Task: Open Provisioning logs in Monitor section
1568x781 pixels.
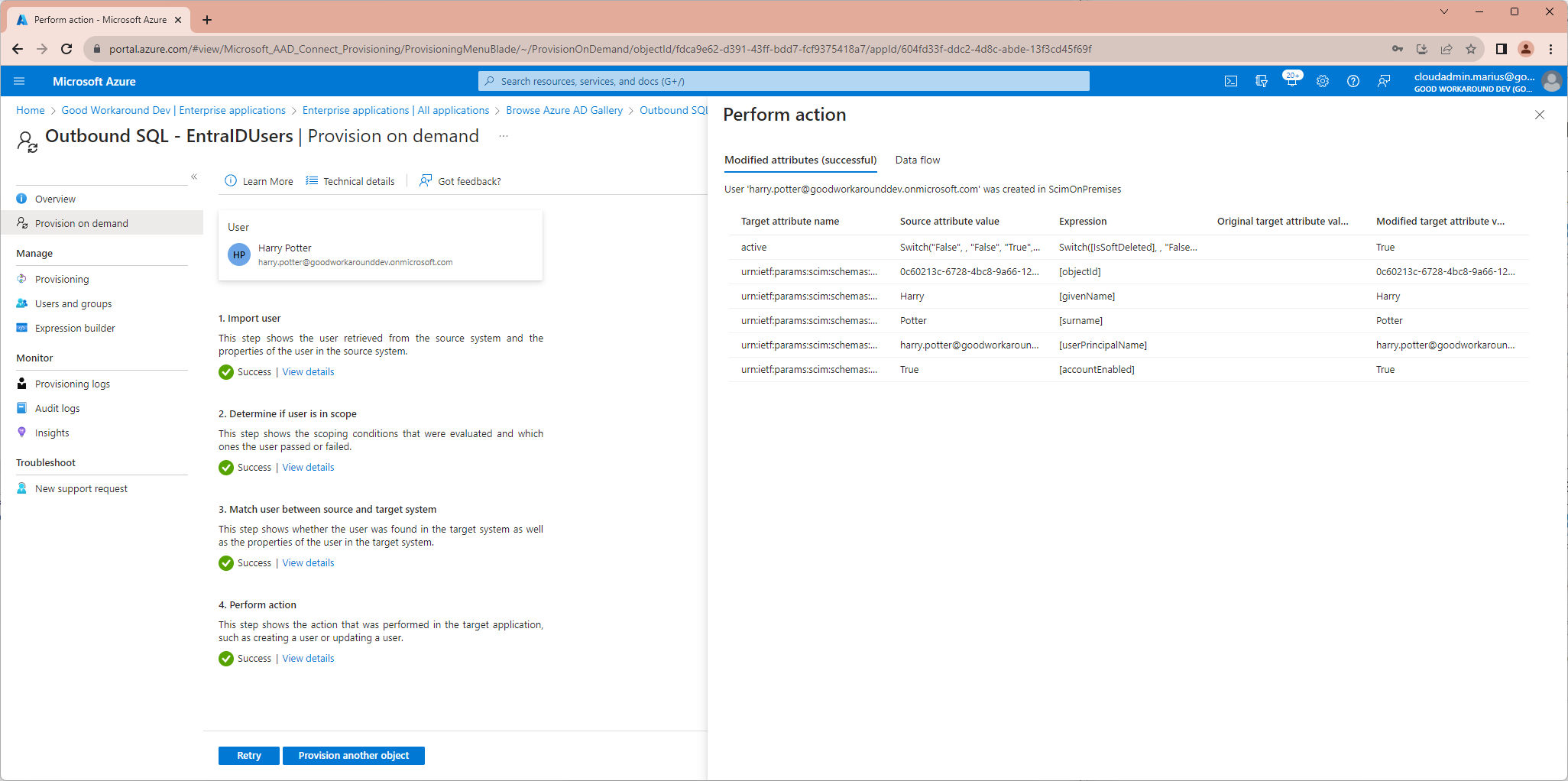Action: 72,384
